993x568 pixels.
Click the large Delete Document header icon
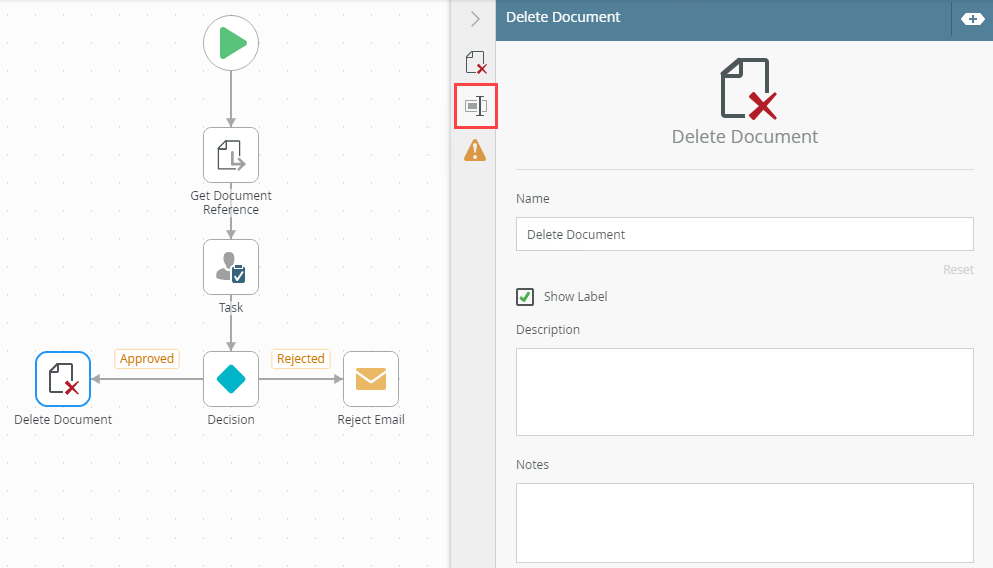tap(746, 89)
